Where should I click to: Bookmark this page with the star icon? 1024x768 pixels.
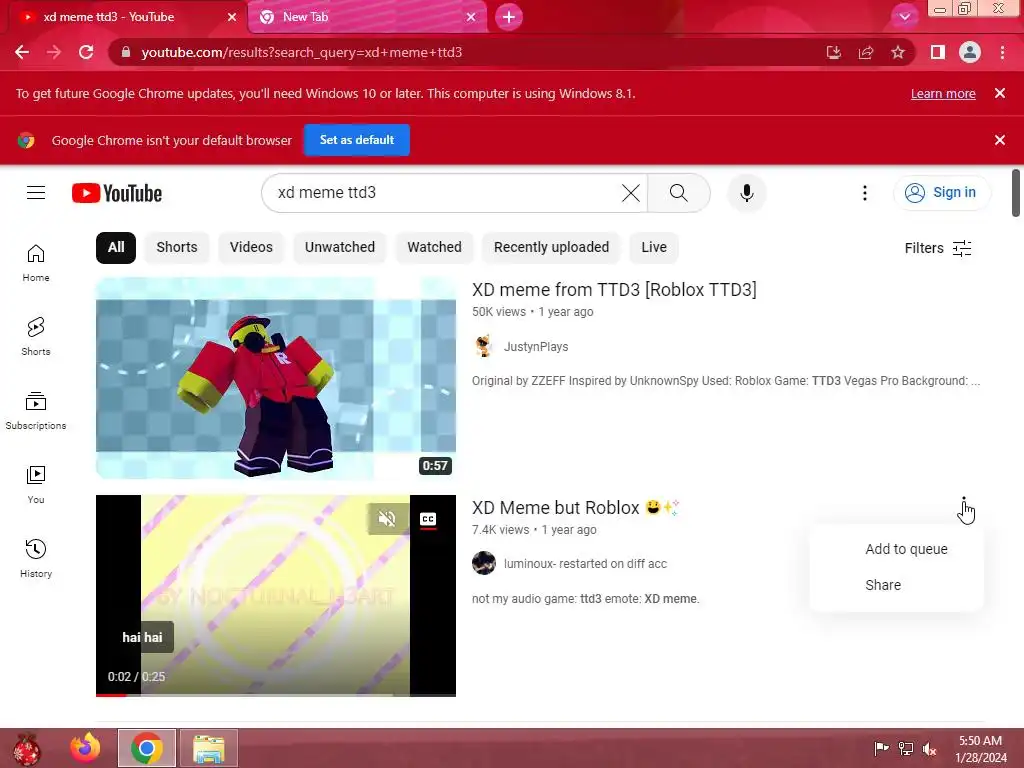[x=898, y=52]
